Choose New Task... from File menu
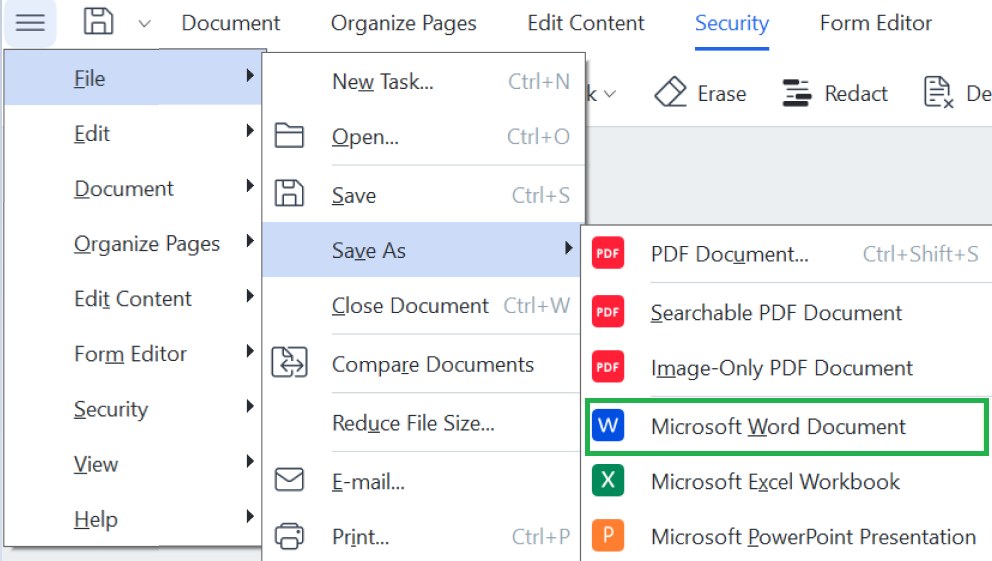 click(423, 82)
